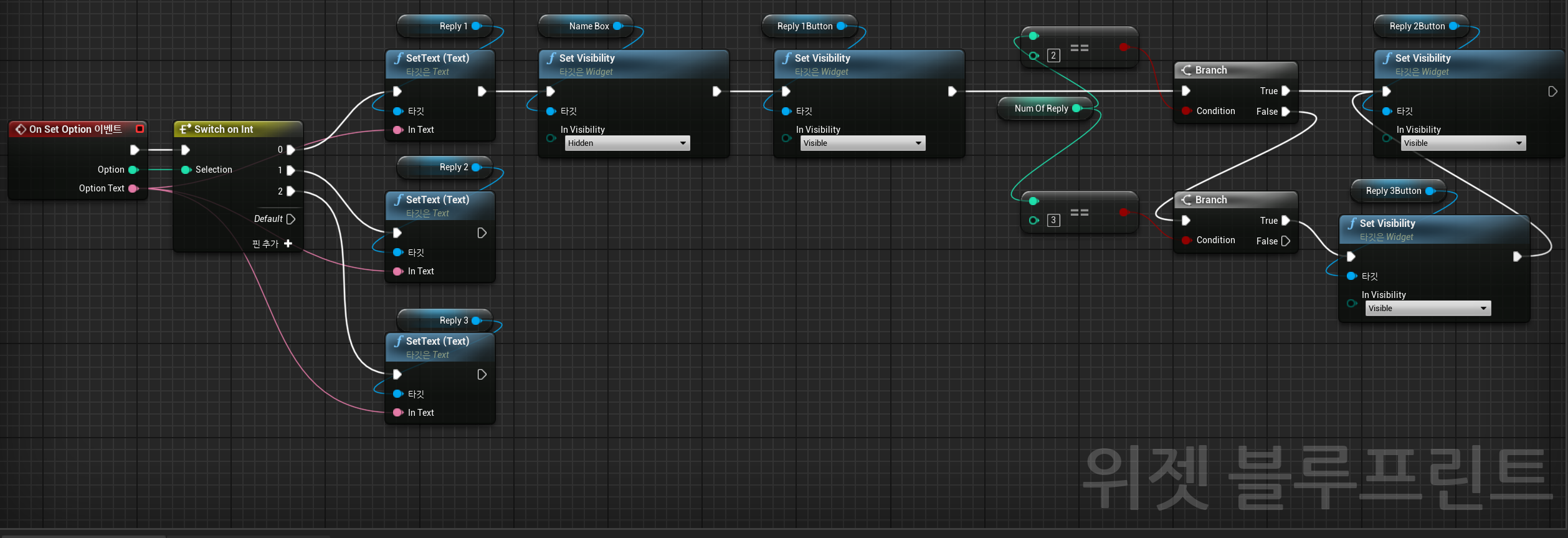
Task: Click the Reply 3 variable output pin
Action: click(477, 320)
